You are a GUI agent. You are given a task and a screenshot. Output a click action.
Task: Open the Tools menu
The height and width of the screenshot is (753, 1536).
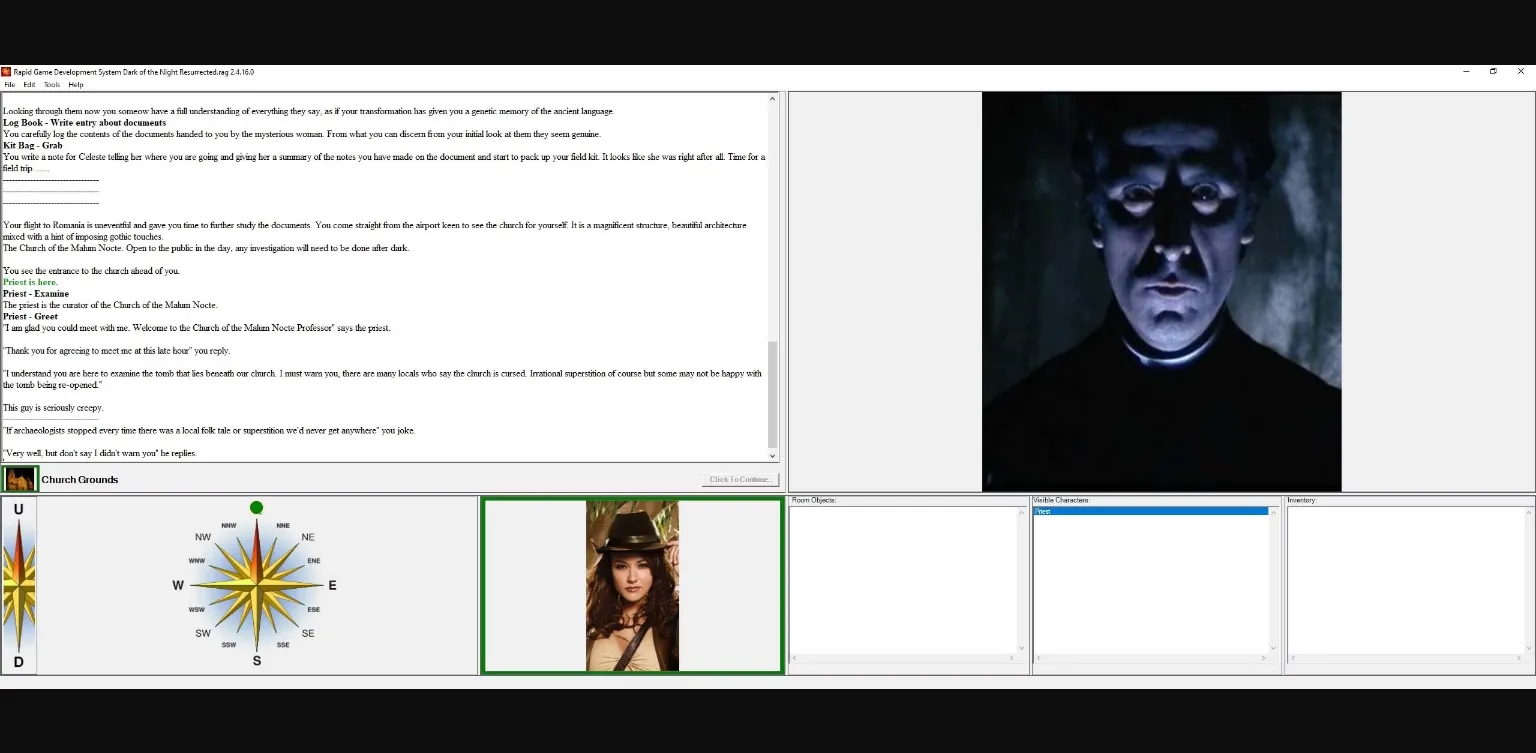(x=52, y=85)
